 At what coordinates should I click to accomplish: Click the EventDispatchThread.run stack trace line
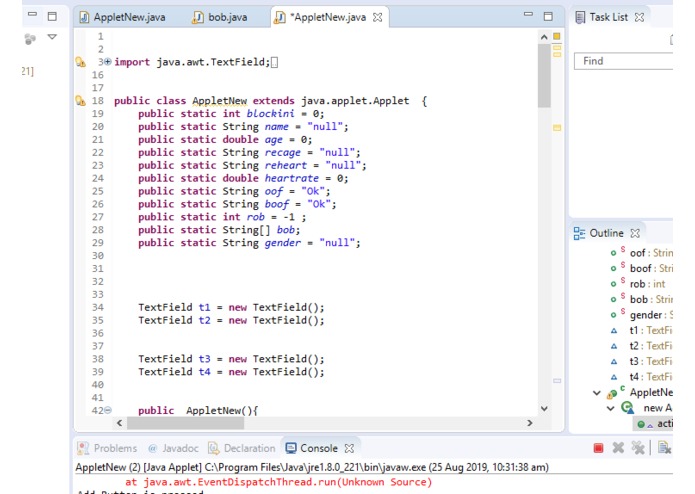tap(278, 482)
